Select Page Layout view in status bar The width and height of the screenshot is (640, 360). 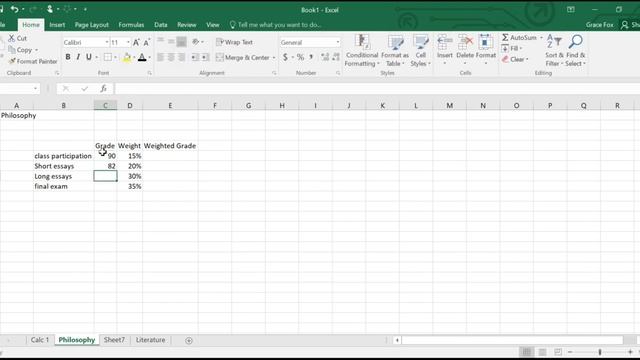(542, 352)
